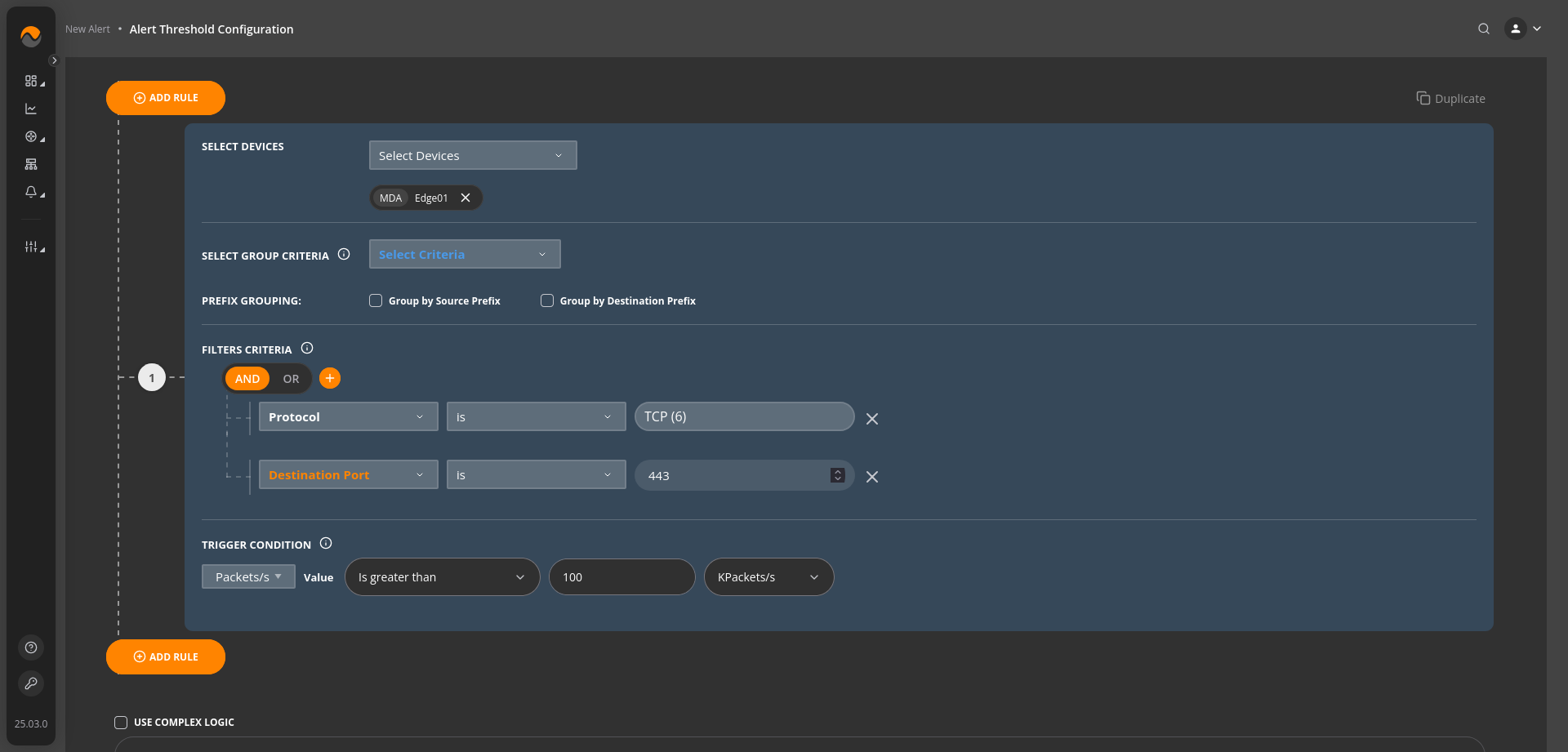Check Group by Destination Prefix
Screen dimensions: 1568x752
[547, 300]
